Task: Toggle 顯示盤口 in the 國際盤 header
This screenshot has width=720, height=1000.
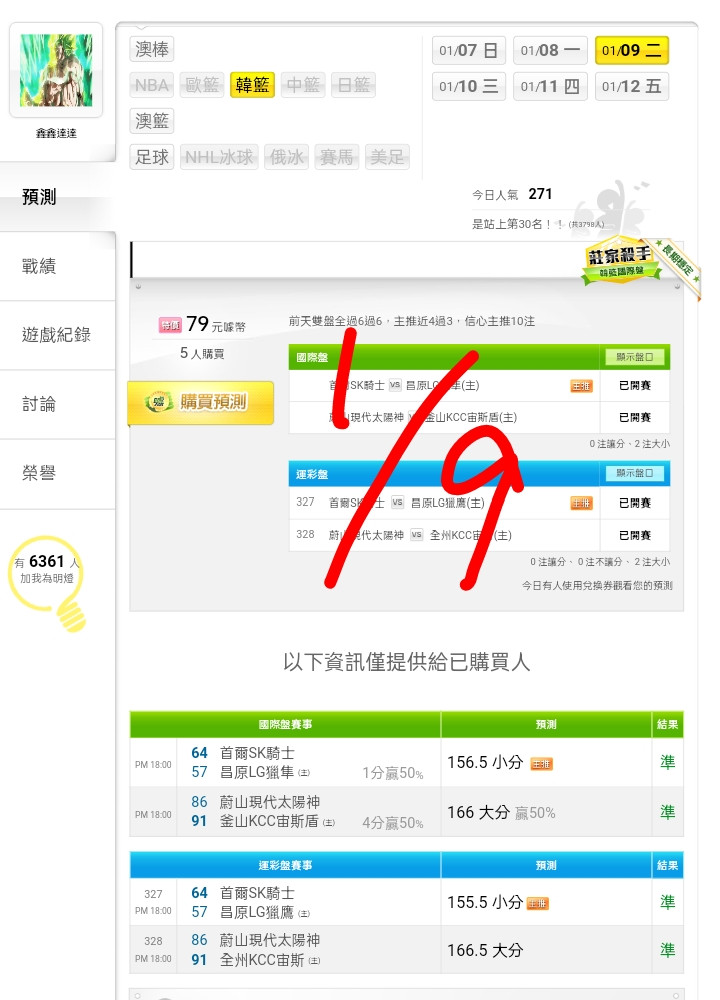Action: pyautogui.click(x=634, y=357)
